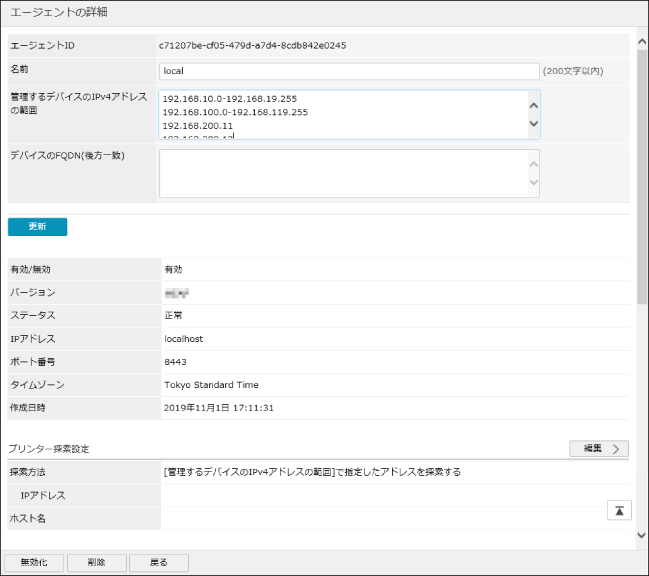Click the page scrollbar up arrow

(x=640, y=41)
